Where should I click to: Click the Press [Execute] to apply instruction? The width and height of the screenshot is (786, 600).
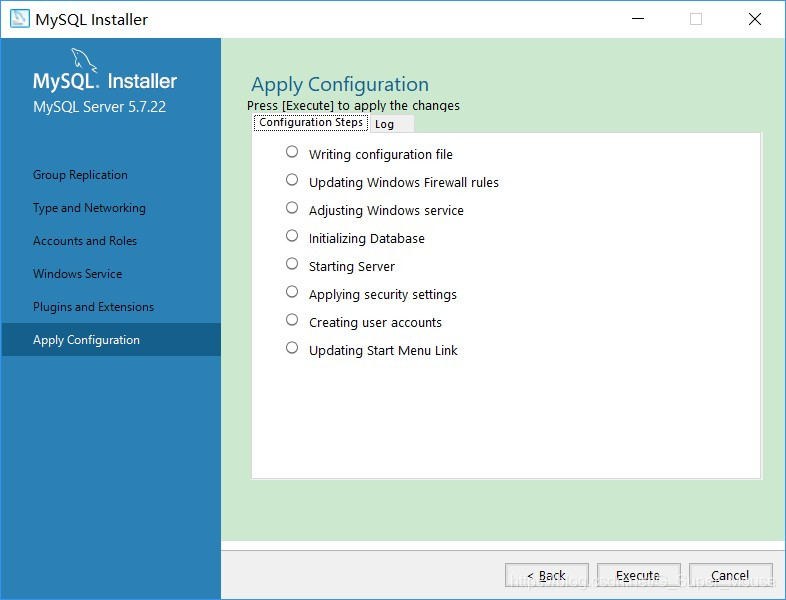[x=353, y=106]
